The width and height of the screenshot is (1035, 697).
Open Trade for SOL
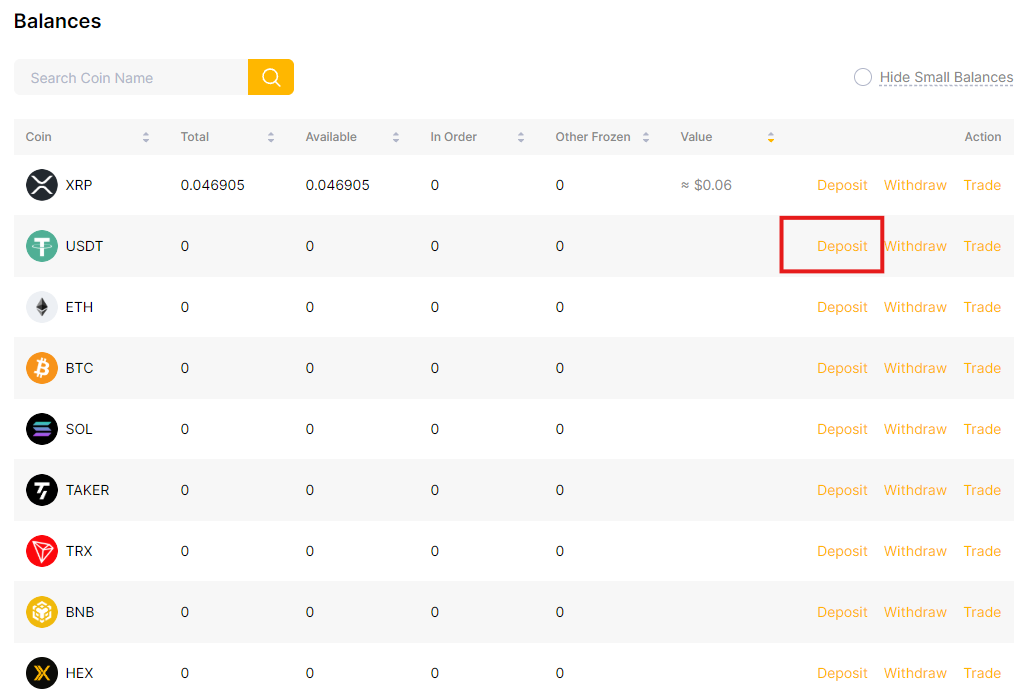click(982, 430)
